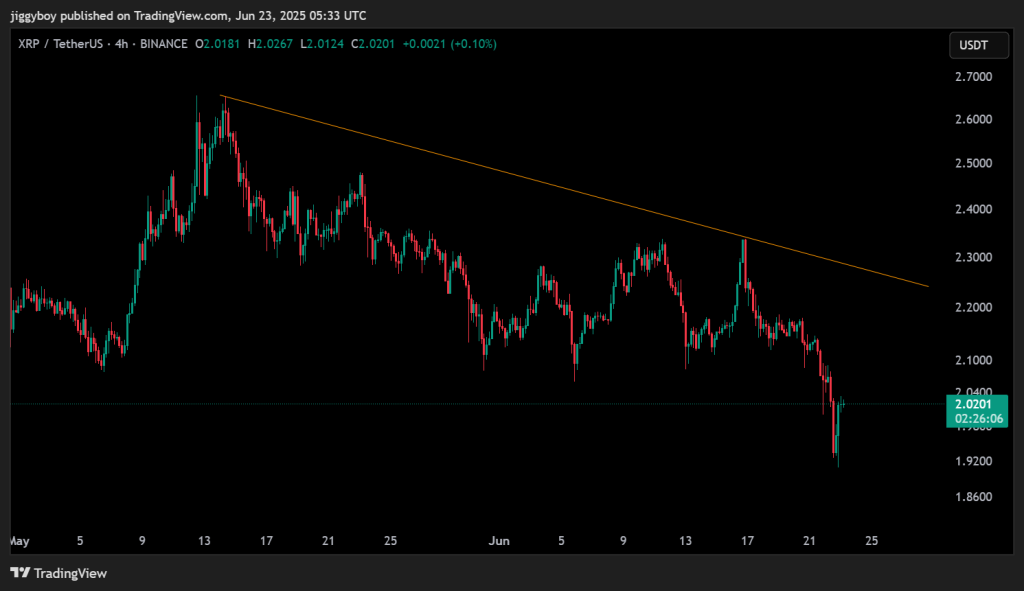Click the 2.7000 price axis label

[972, 77]
